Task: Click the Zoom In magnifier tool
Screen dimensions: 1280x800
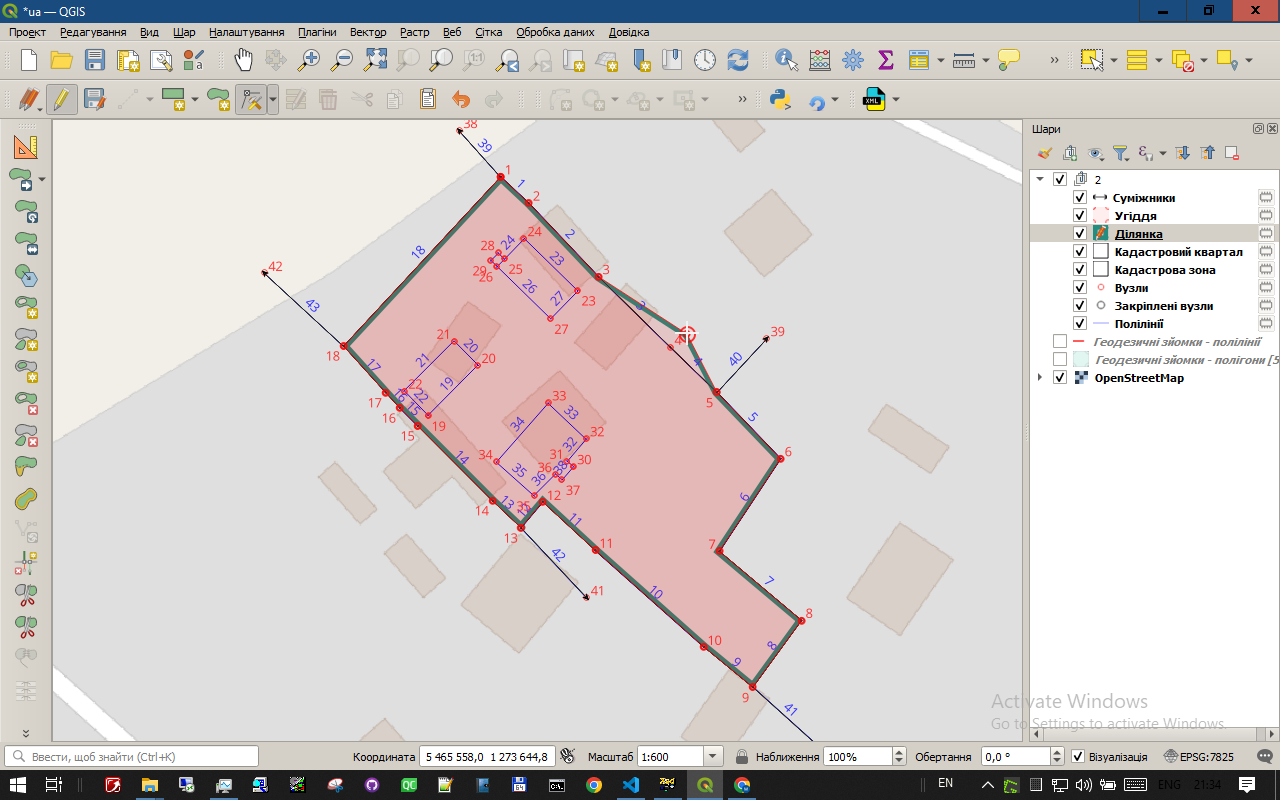Action: click(x=310, y=60)
